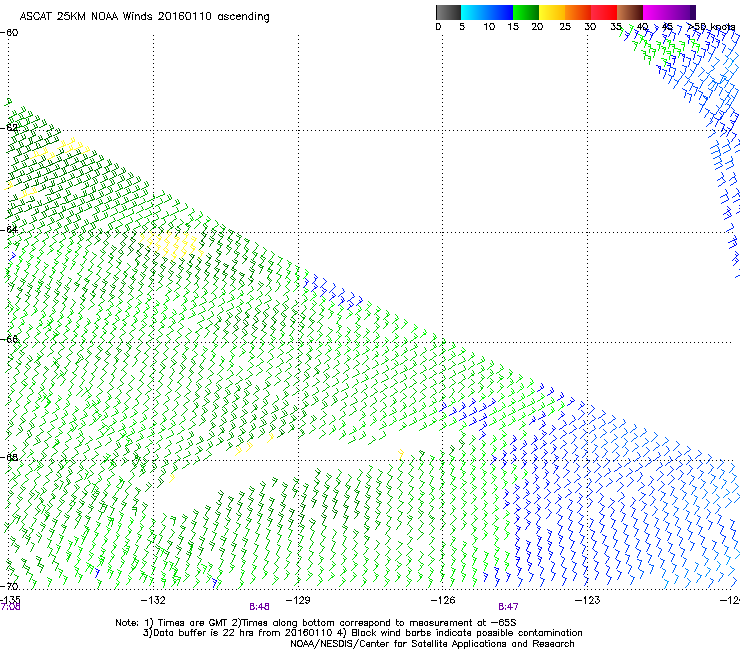Click the "0" label under the color bar
Image resolution: width=740 pixels, height=650 pixels.
coord(438,27)
